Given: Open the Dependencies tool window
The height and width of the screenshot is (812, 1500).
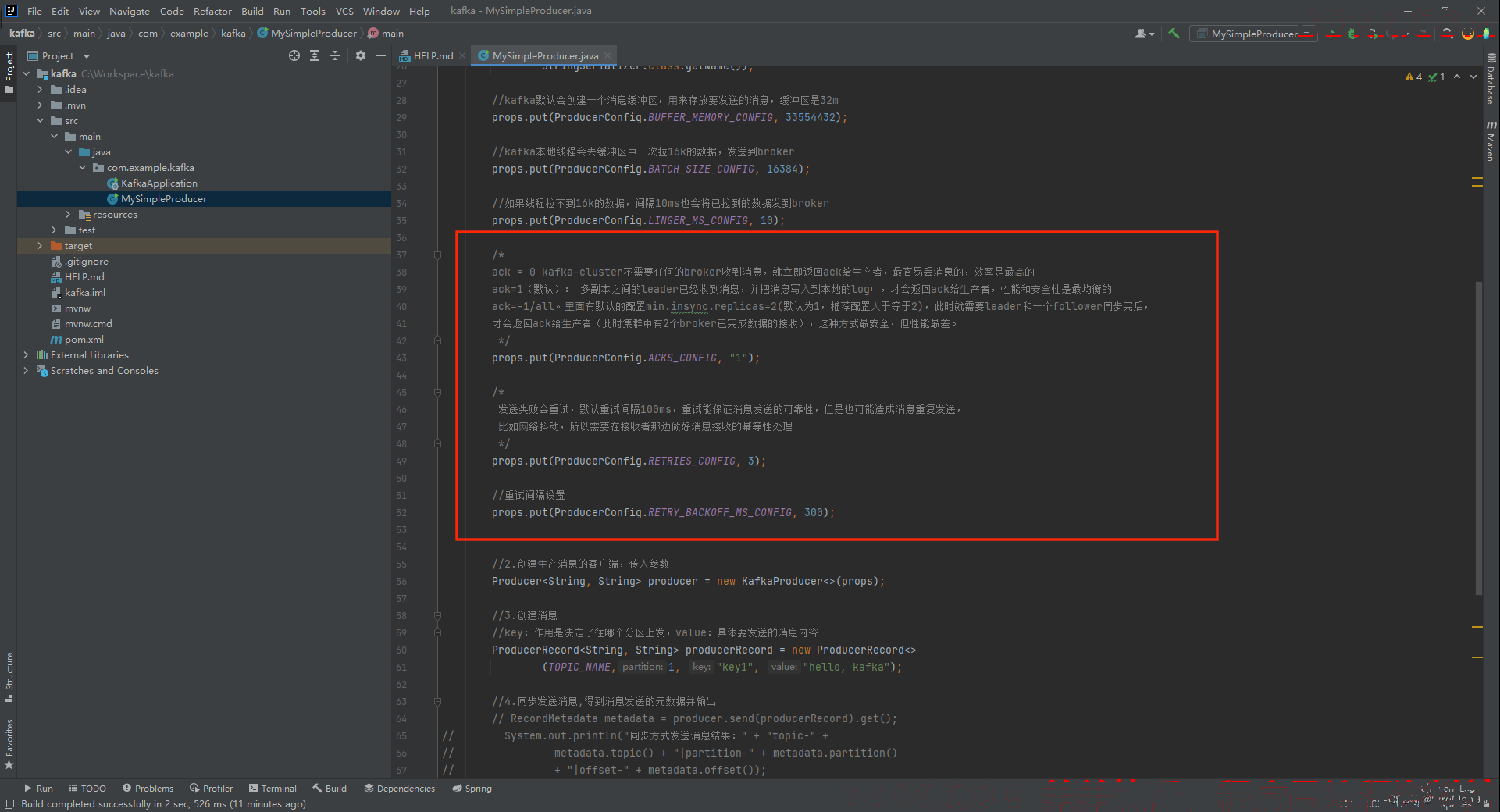Looking at the screenshot, I should pos(399,788).
